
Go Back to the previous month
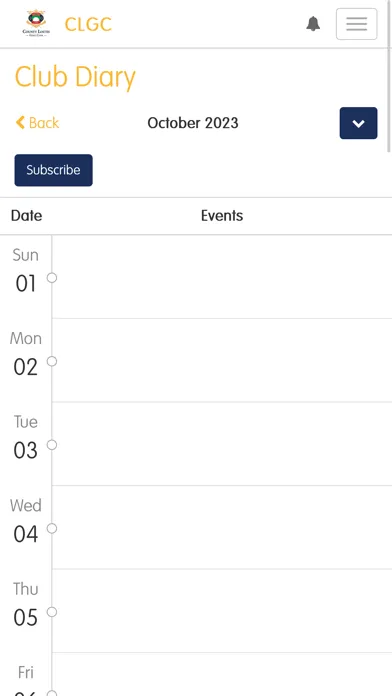tap(37, 123)
